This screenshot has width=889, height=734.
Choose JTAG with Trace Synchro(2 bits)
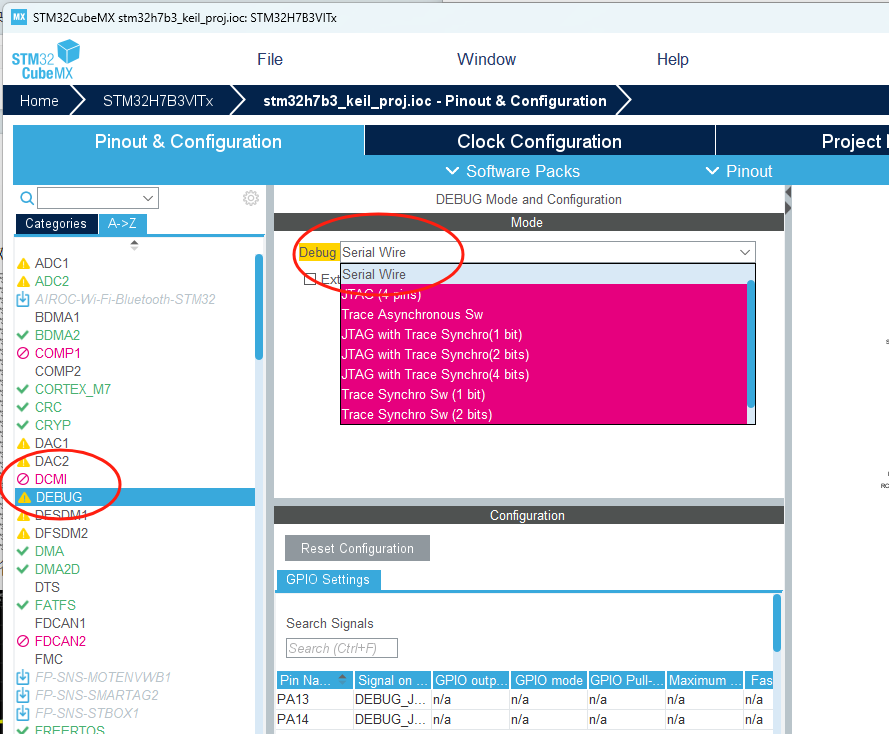[544, 354]
